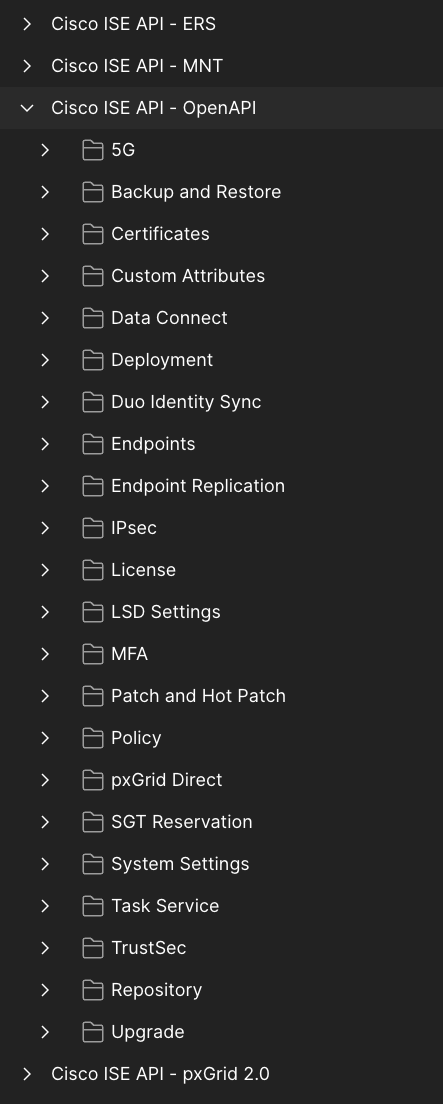Viewport: 443px width, 1104px height.
Task: Click the folder icon beside 5G
Action: 93,150
